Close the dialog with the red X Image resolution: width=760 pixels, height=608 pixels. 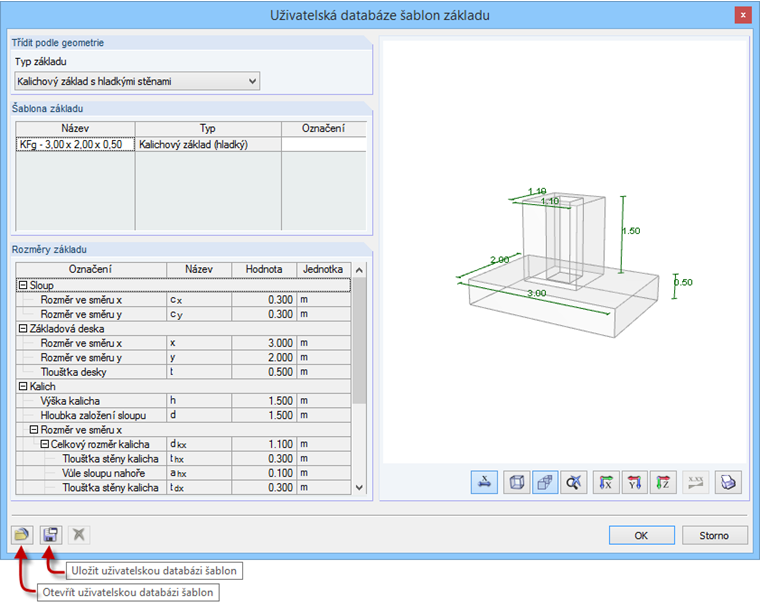click(x=743, y=15)
